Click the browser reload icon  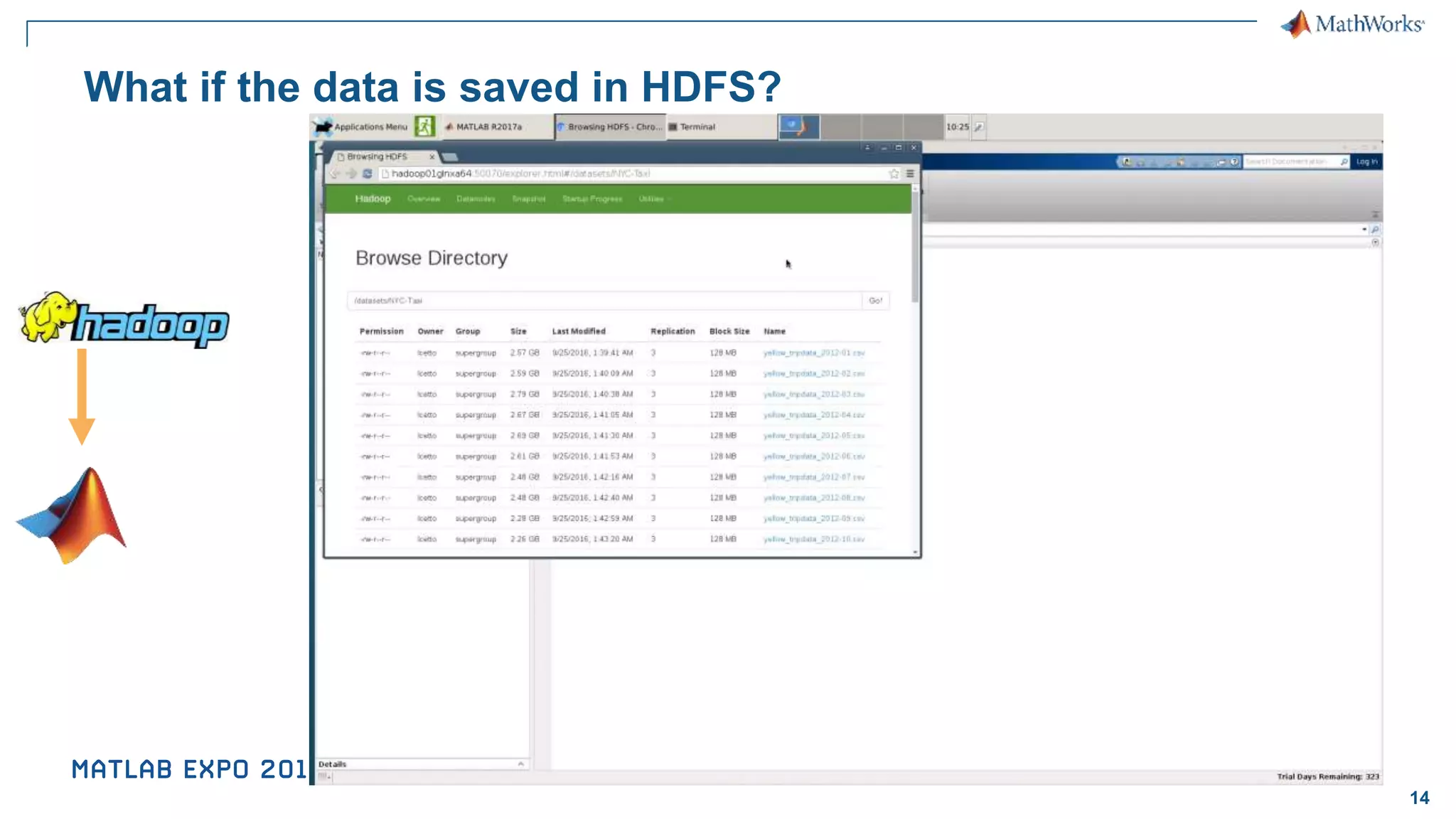[367, 173]
